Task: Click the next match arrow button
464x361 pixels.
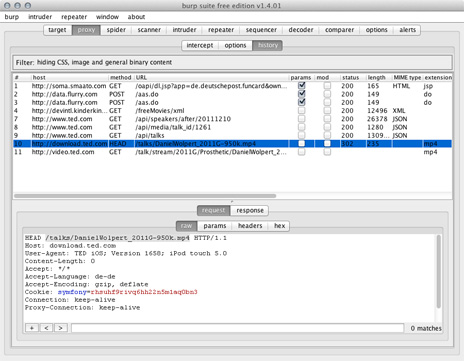Action: [x=61, y=328]
